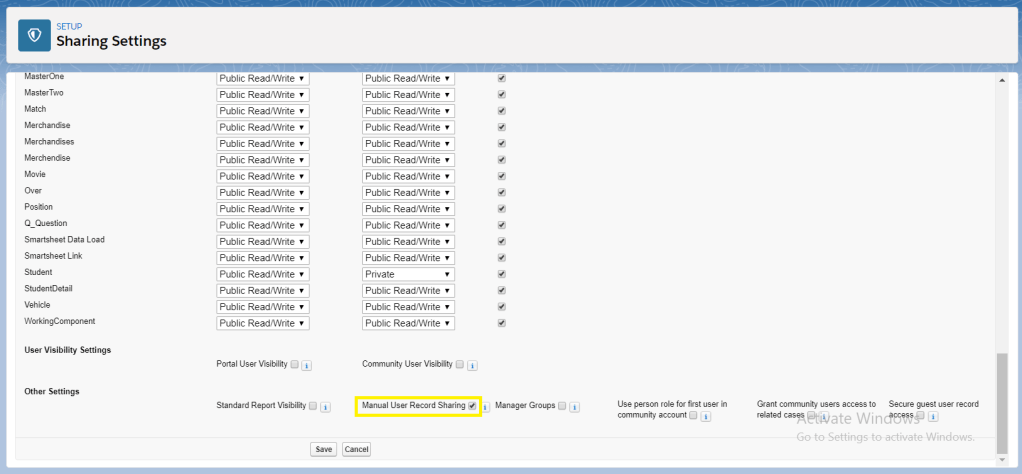Viewport: 1022px width, 474px height.
Task: Open Student row Private access dropdown
Action: [x=408, y=274]
